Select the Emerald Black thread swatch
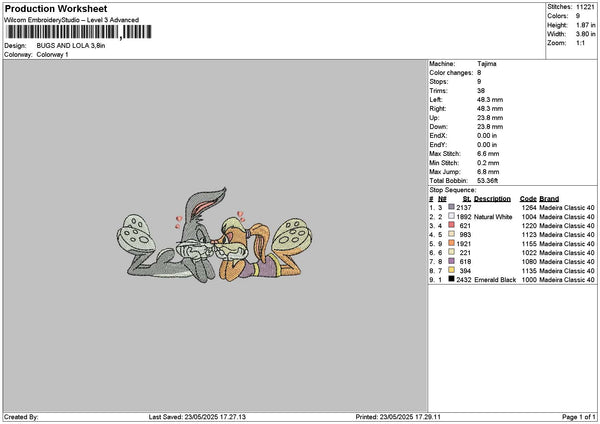Screen dimensions: 600x424 pyautogui.click(x=452, y=279)
